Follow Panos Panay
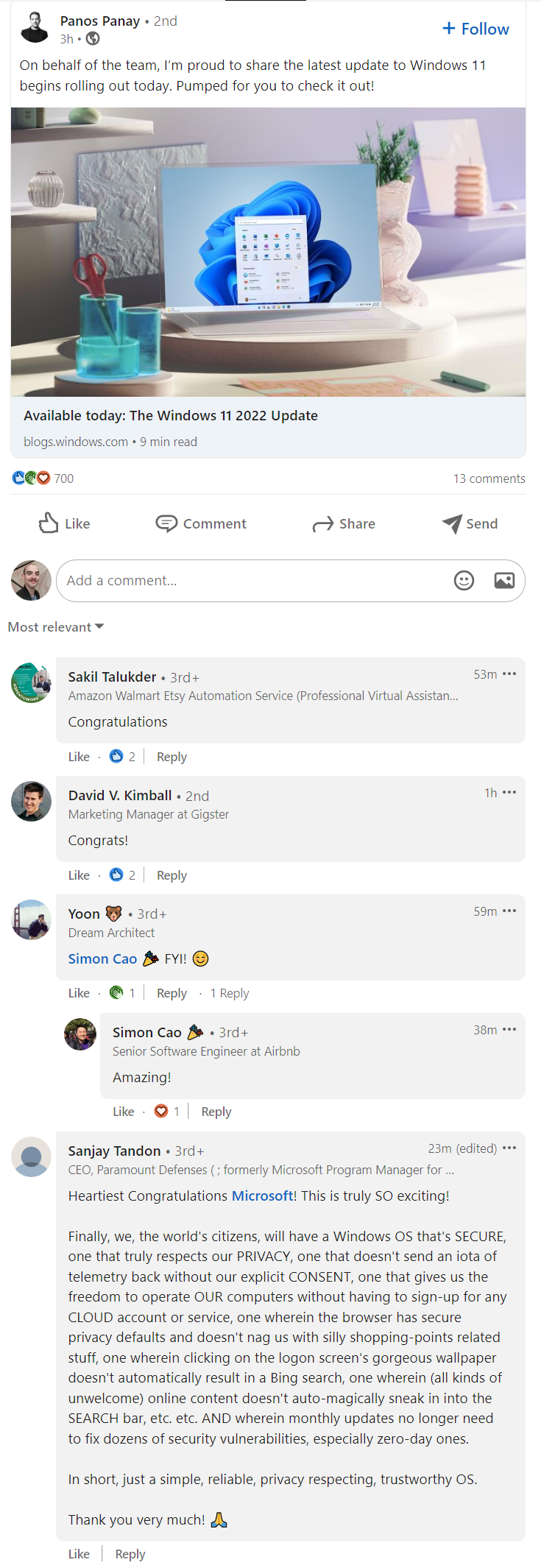The image size is (541, 1568). [475, 29]
